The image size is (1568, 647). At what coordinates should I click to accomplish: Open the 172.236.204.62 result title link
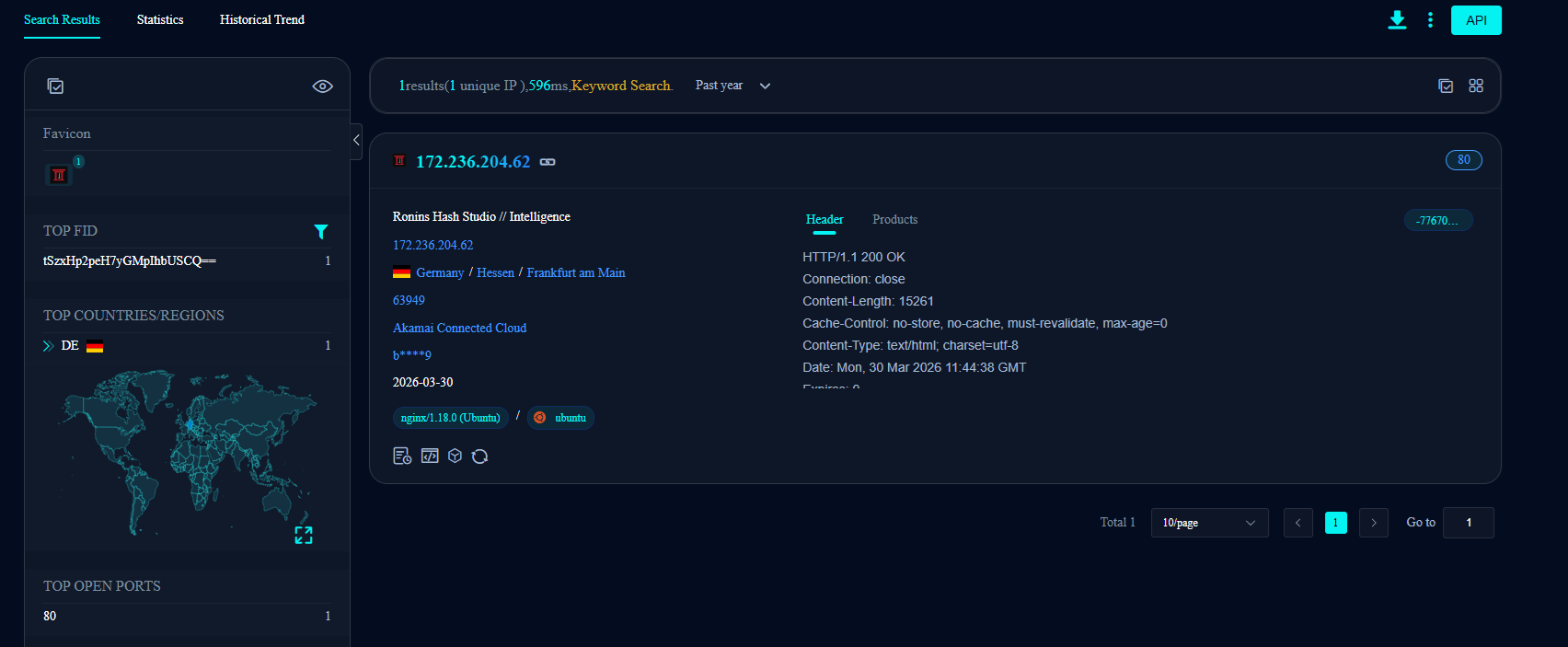tap(473, 162)
